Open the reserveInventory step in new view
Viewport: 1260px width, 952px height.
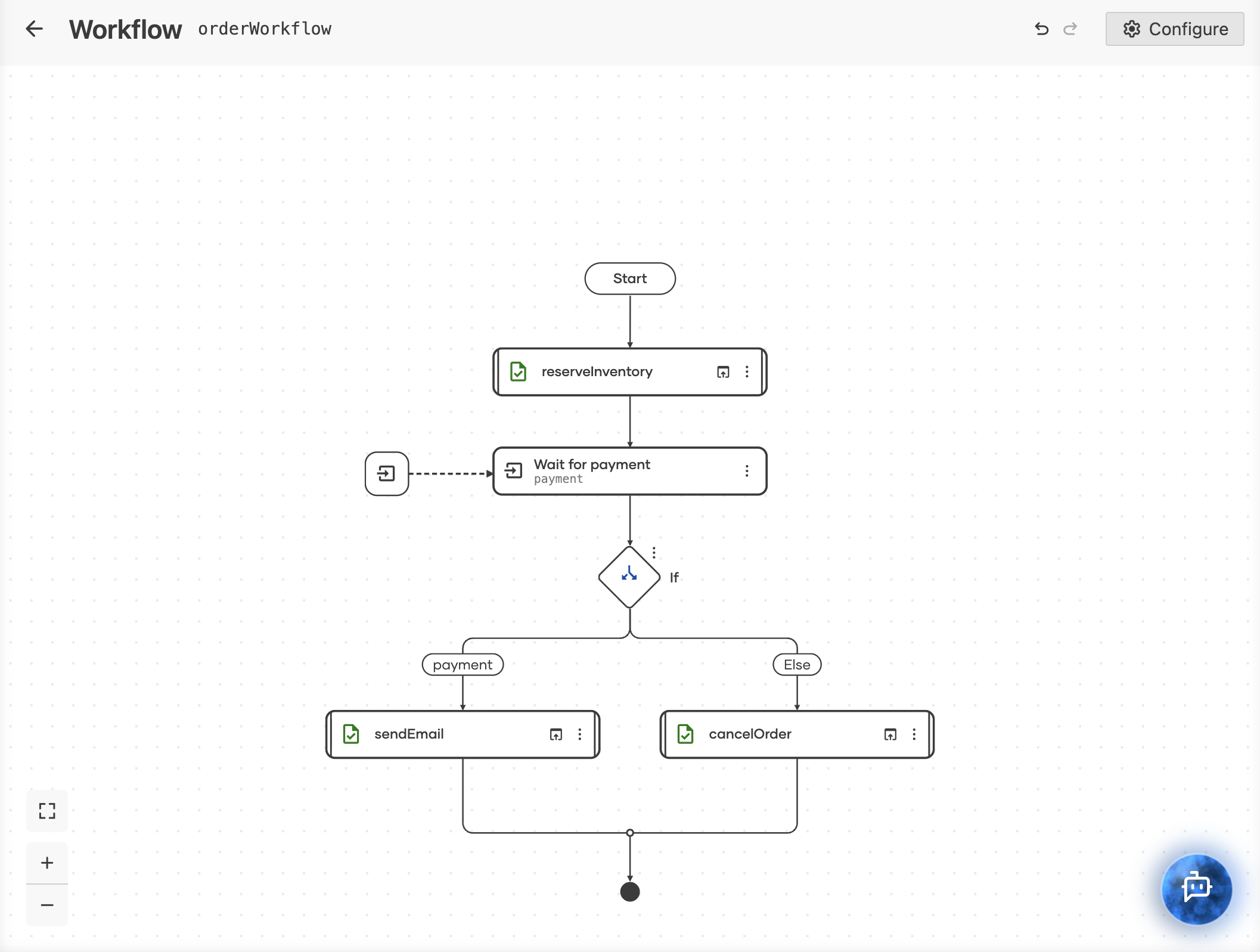[x=723, y=372]
